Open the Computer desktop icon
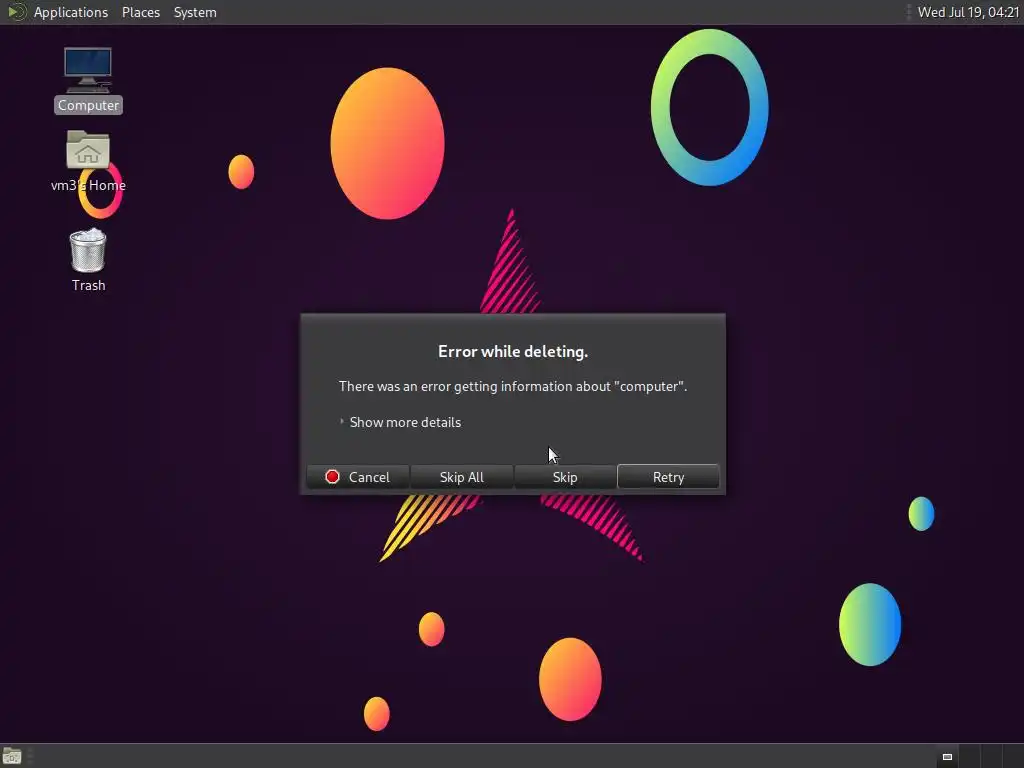Image resolution: width=1024 pixels, height=768 pixels. pos(88,70)
